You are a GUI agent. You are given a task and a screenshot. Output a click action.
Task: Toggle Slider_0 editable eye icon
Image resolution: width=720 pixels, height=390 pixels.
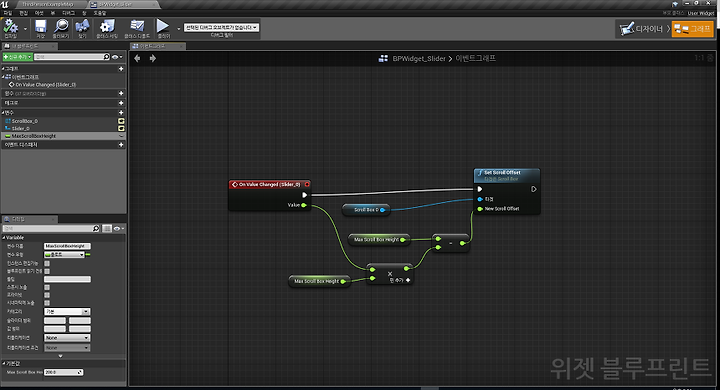click(121, 129)
